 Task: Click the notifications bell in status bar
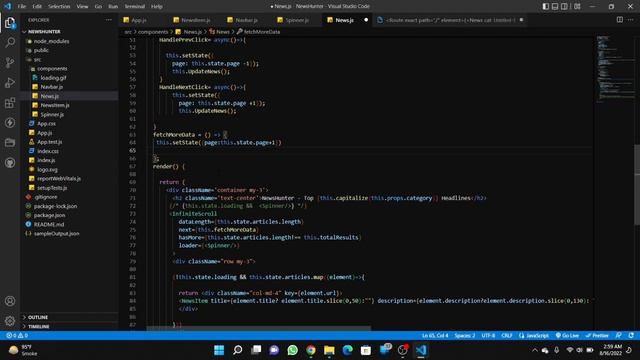(631, 336)
